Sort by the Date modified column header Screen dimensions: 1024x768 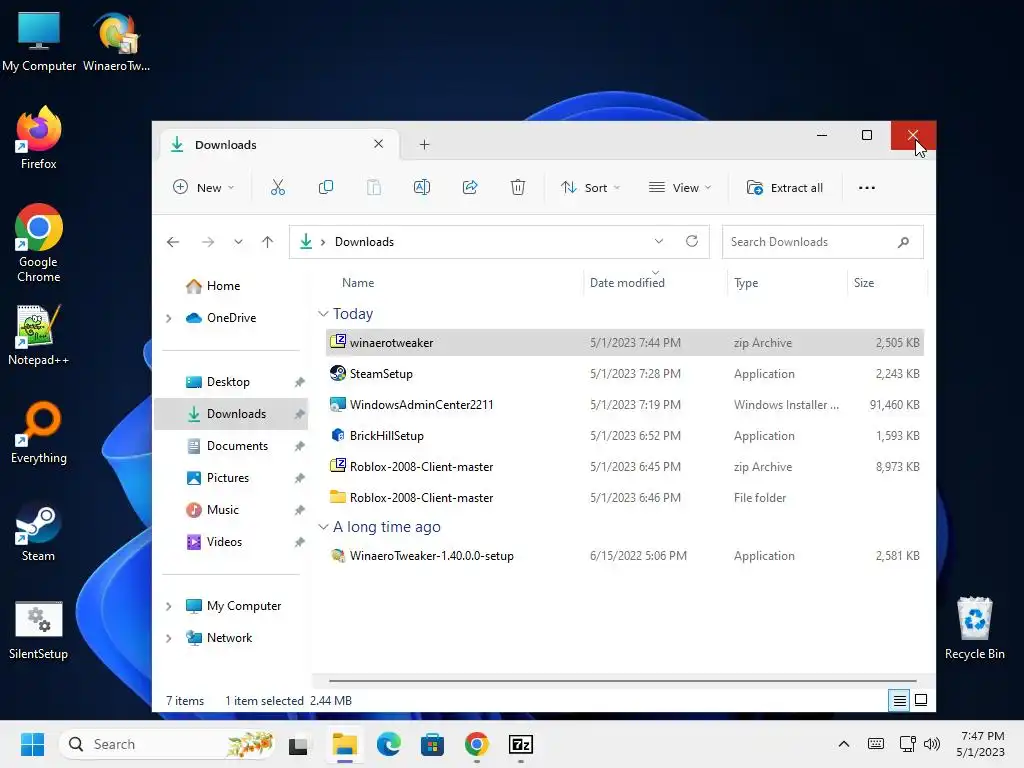pos(627,283)
